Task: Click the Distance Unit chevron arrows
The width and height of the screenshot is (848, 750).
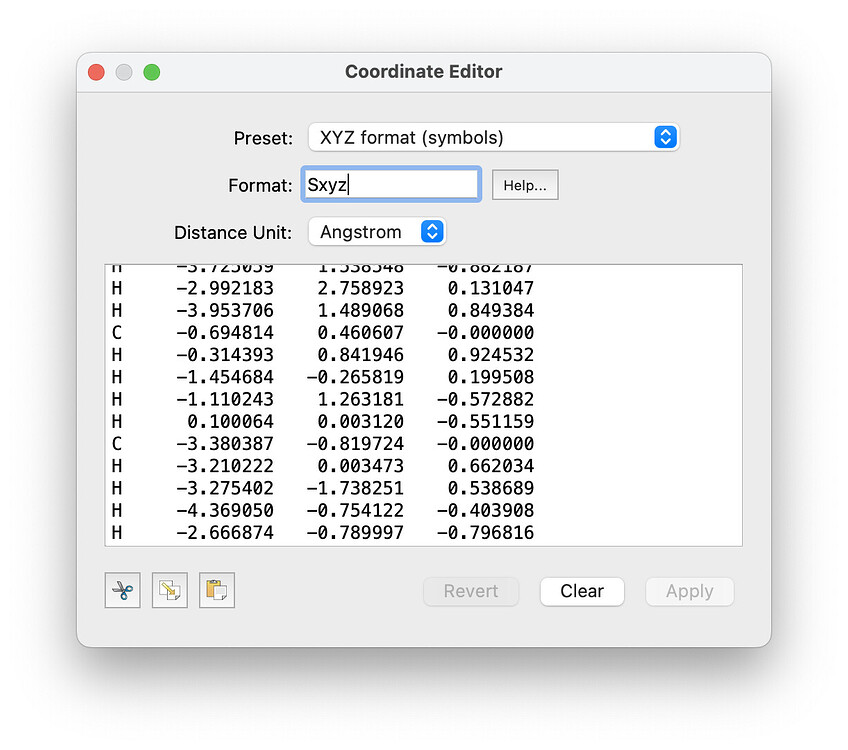Action: [x=432, y=231]
